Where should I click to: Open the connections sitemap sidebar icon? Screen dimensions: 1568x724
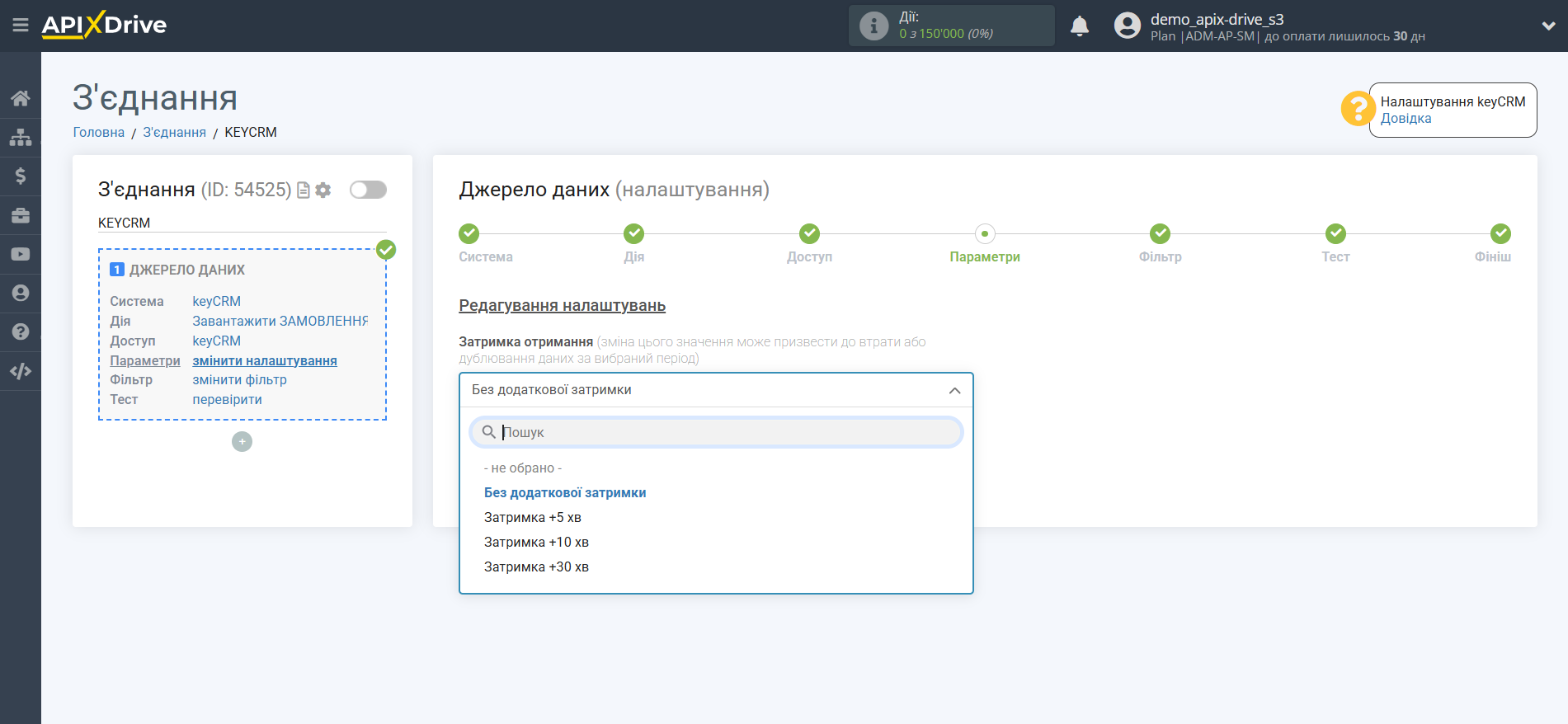pyautogui.click(x=21, y=137)
